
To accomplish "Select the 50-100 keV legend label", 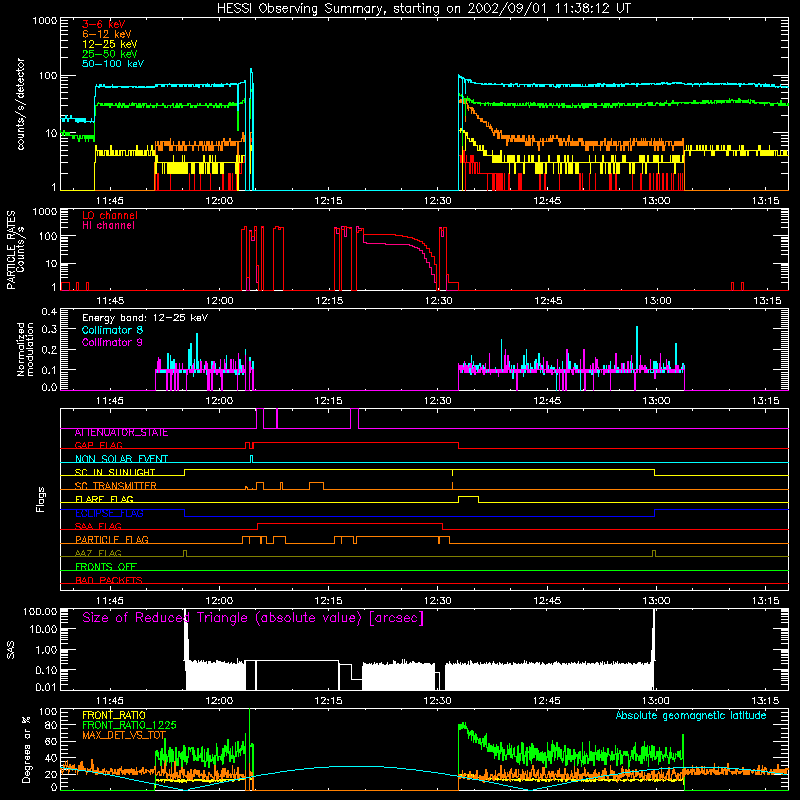I will pos(113,64).
